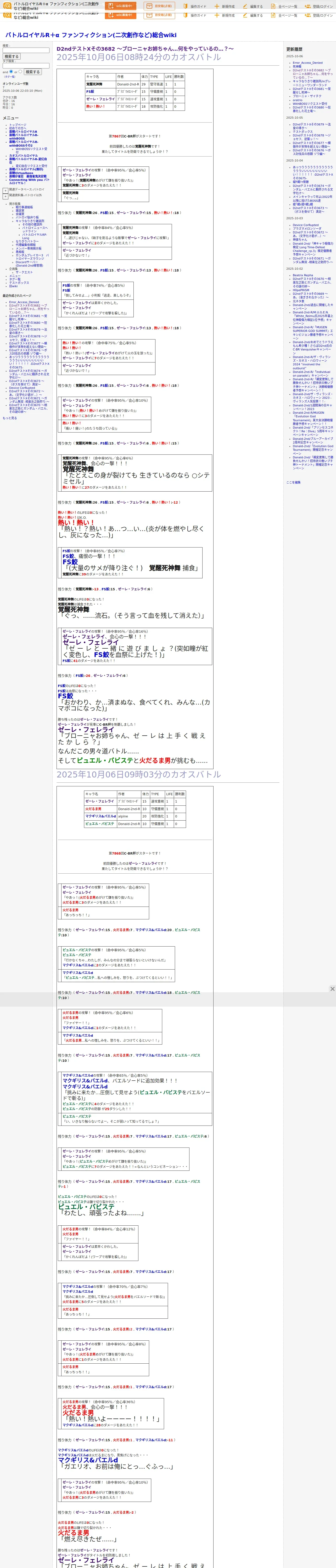Open the large blue wiki title heading link
336x1568 pixels.
click(91, 35)
